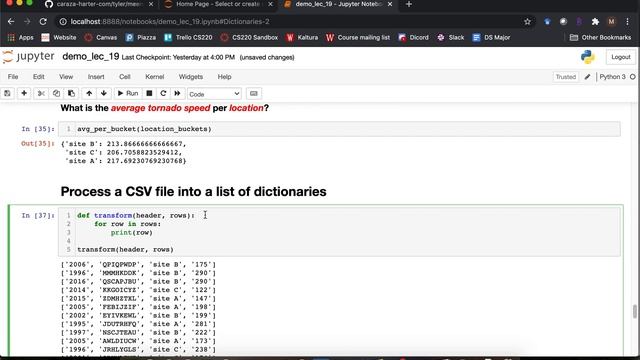The height and width of the screenshot is (360, 640).
Task: Open the command palette keyboard icon
Action: tap(253, 93)
